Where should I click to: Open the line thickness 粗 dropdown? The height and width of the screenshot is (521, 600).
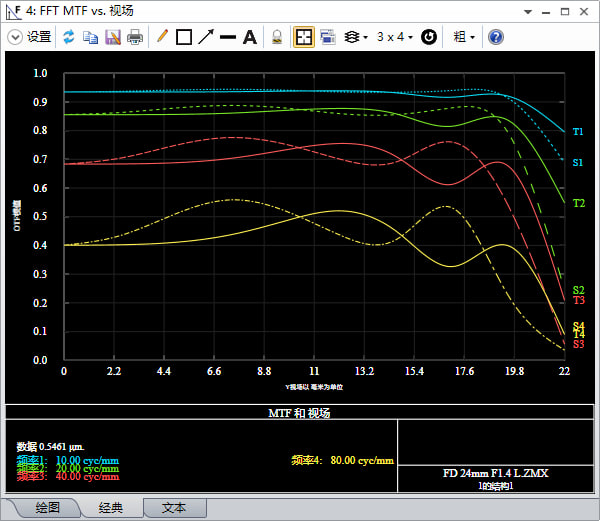tap(464, 37)
